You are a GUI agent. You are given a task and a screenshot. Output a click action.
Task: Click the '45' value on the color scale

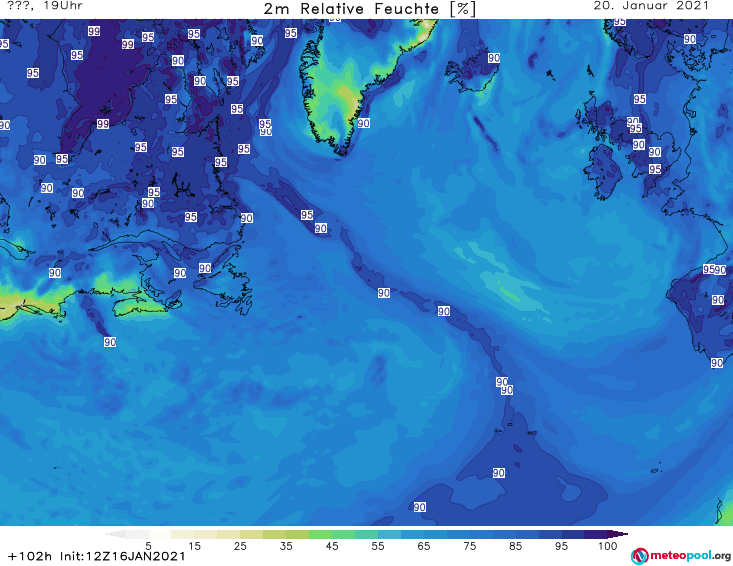tap(332, 546)
